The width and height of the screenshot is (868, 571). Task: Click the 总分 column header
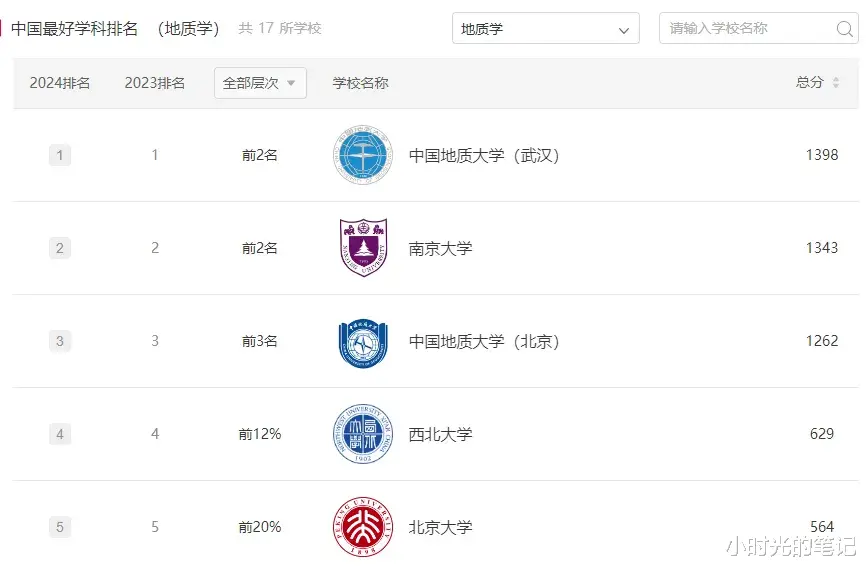[809, 83]
